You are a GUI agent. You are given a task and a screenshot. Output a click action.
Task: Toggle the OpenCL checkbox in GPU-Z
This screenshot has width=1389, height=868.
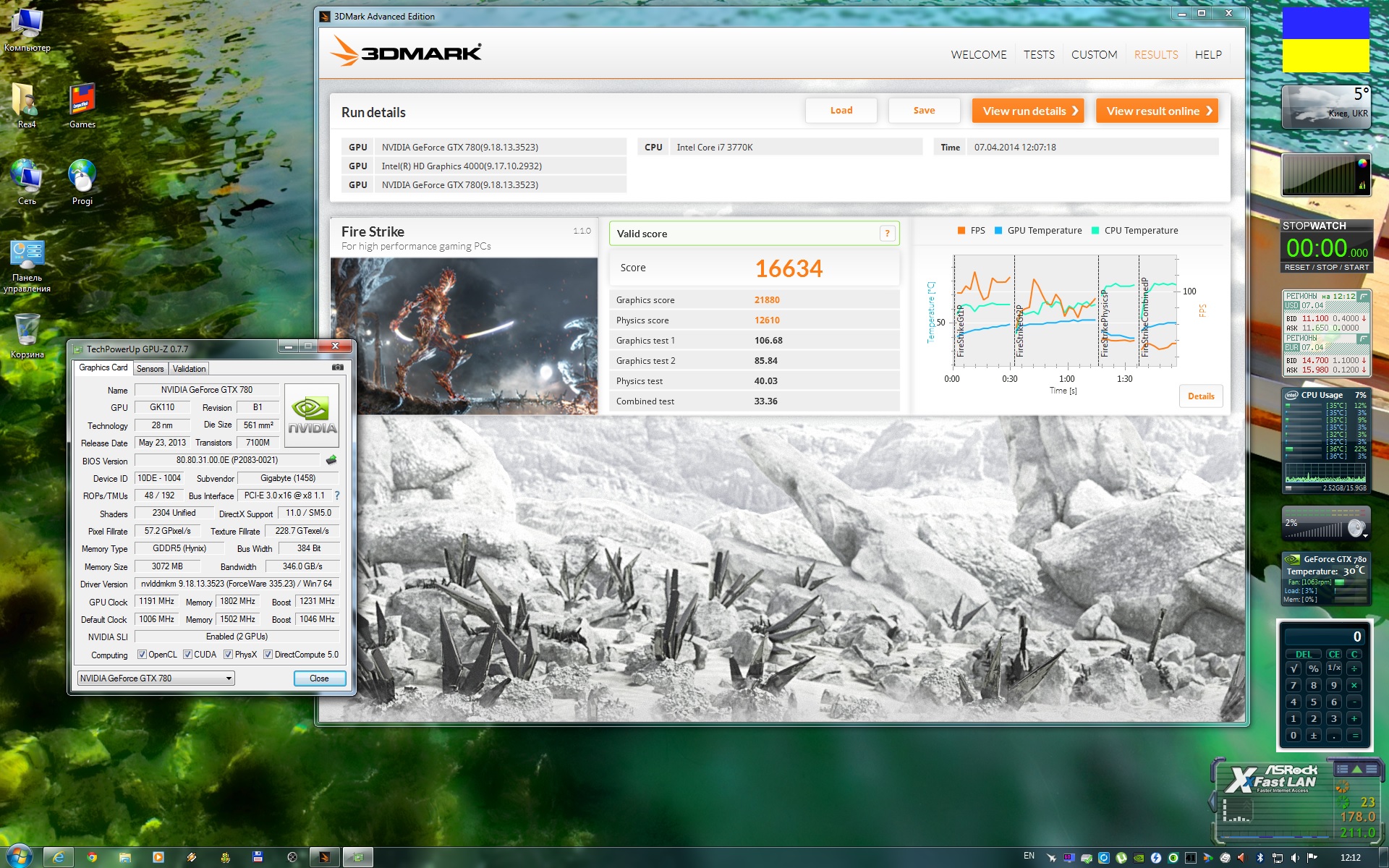pos(142,655)
